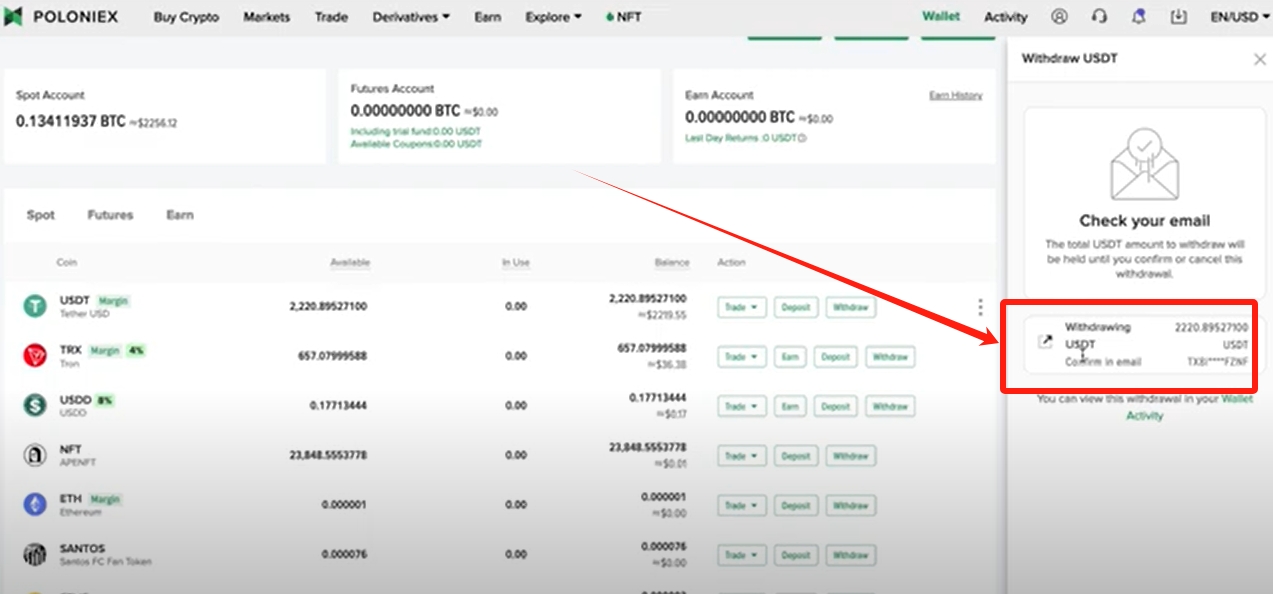Click Deposit in the NFT row

coord(796,455)
